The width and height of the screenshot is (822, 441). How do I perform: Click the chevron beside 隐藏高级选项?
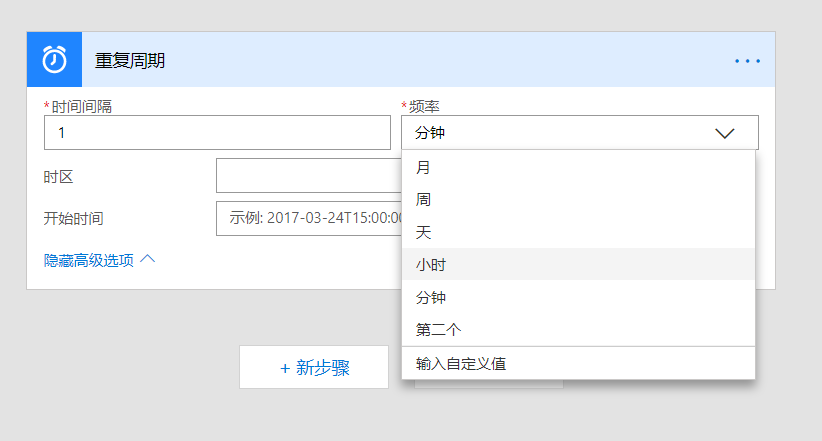[x=148, y=259]
